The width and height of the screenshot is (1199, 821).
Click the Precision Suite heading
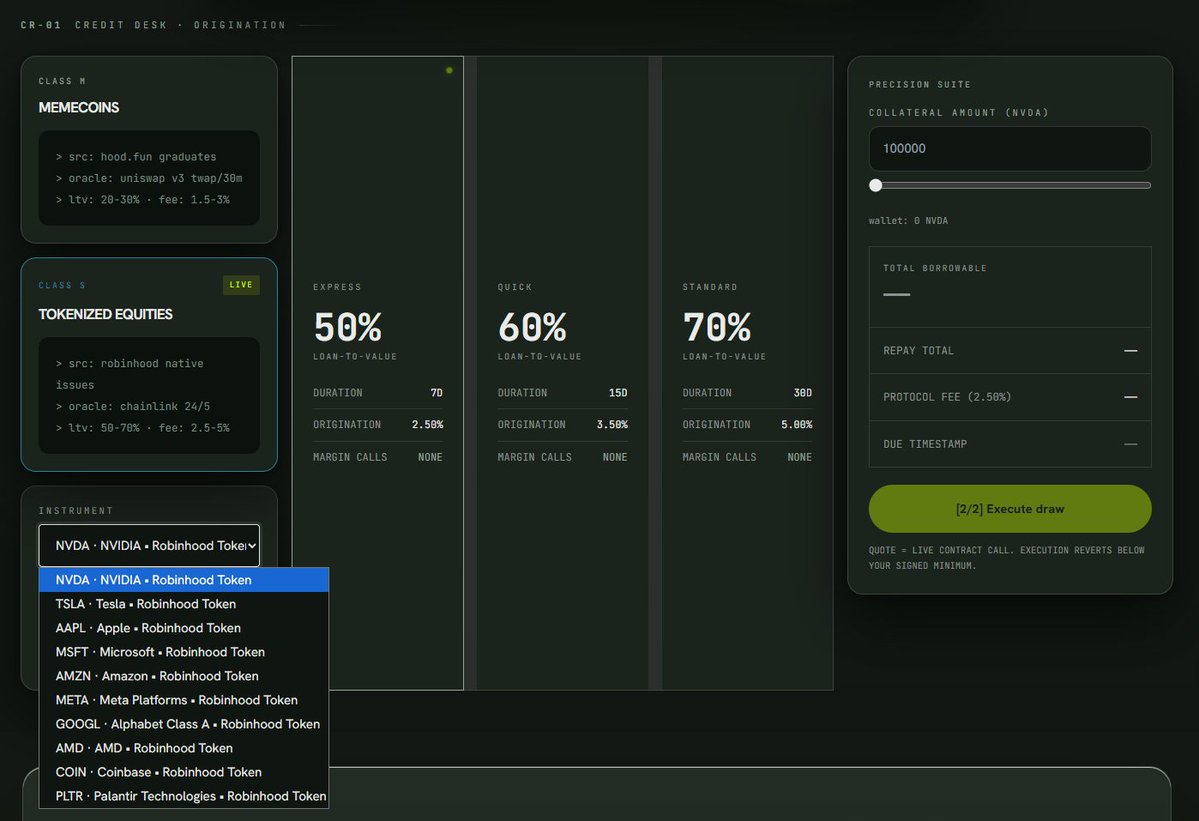tap(920, 85)
